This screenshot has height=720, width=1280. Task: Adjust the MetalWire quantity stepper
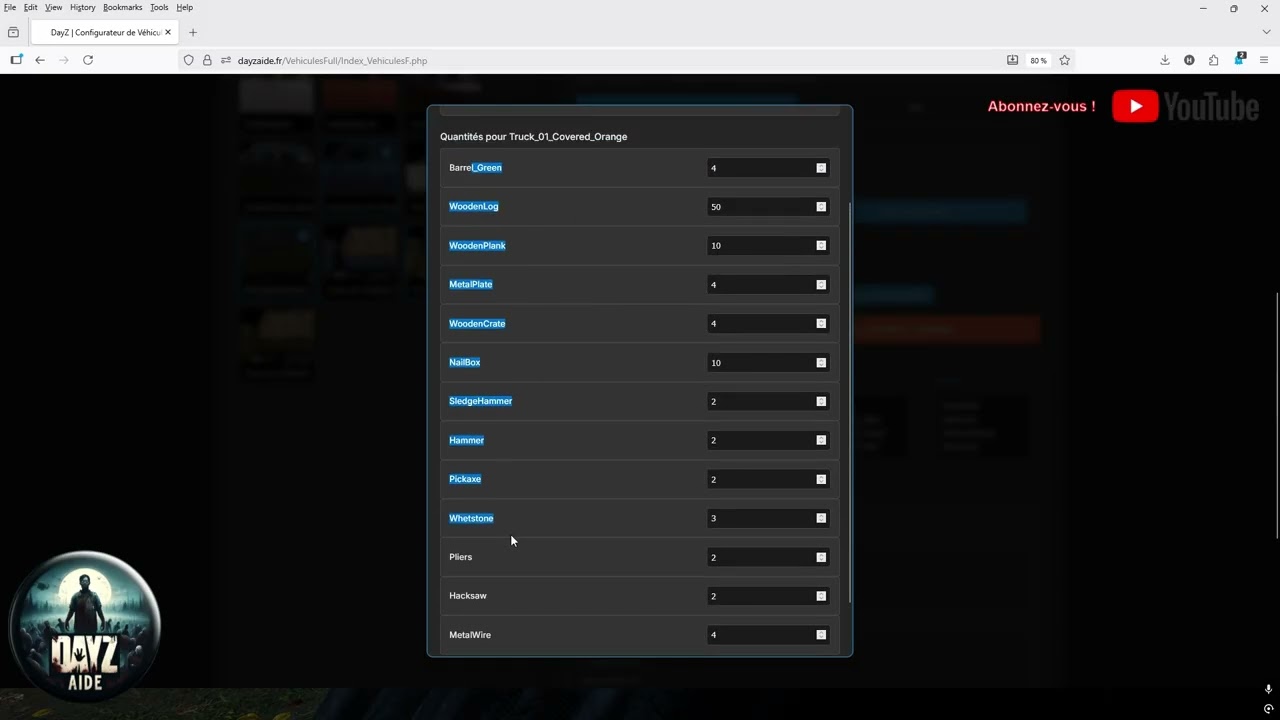821,635
